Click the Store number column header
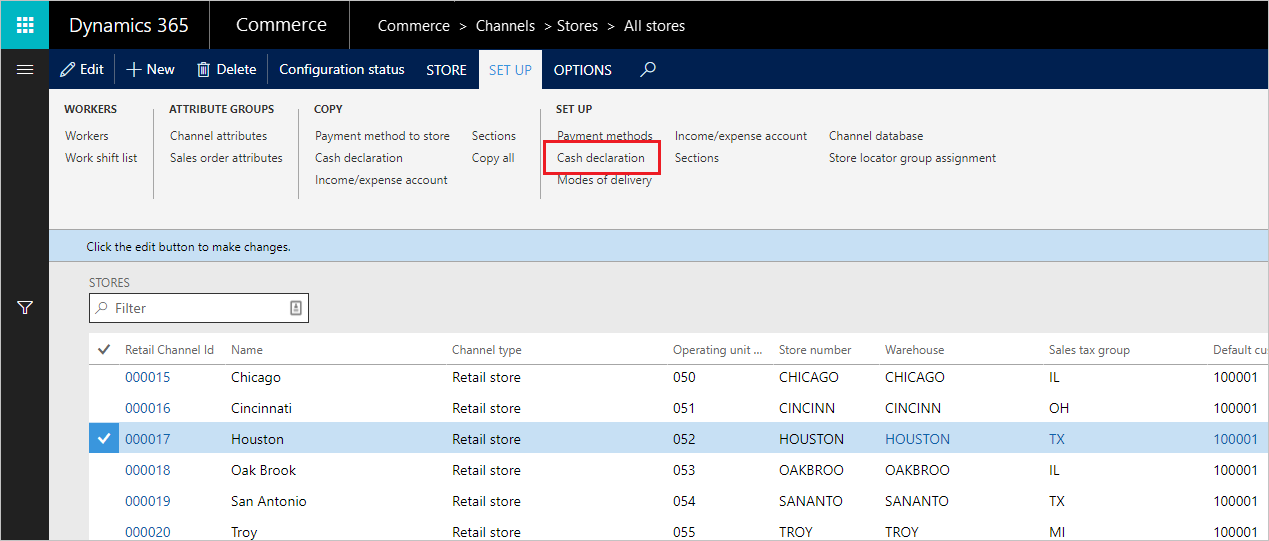1269x541 pixels. (815, 350)
